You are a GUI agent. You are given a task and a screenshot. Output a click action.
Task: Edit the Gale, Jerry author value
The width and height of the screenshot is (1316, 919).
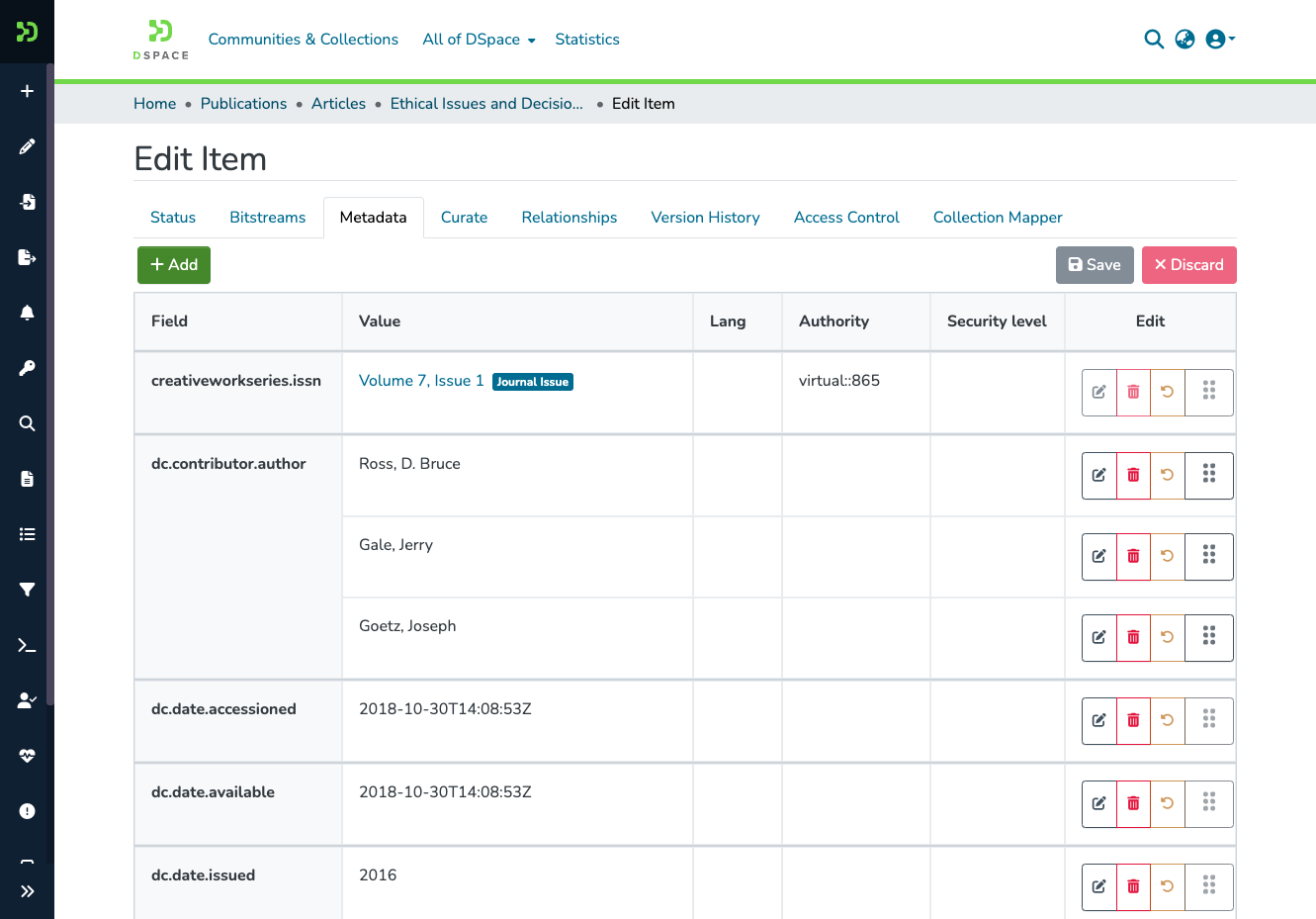(x=1099, y=557)
